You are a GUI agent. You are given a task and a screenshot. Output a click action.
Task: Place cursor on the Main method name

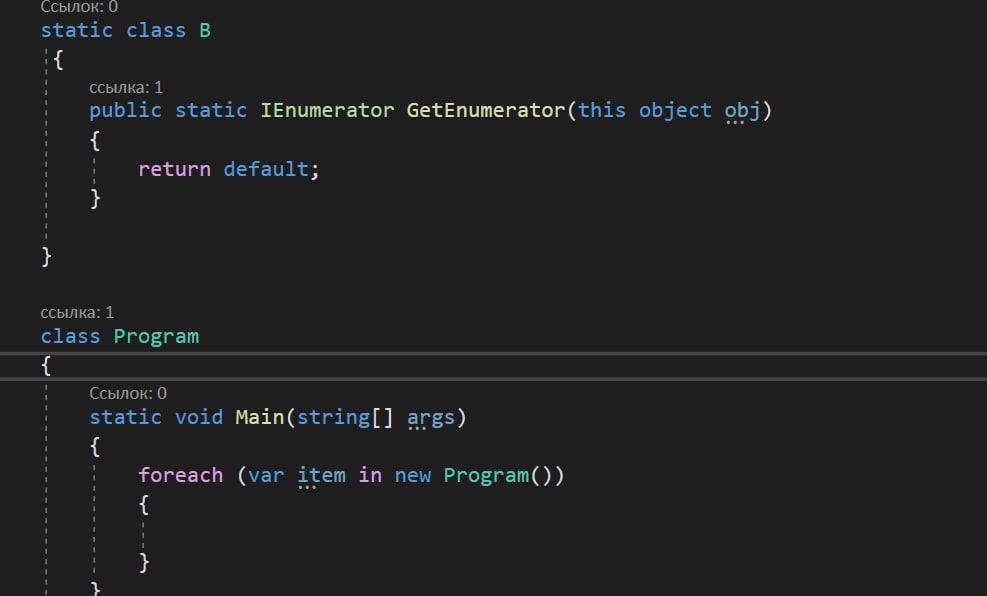coord(259,416)
